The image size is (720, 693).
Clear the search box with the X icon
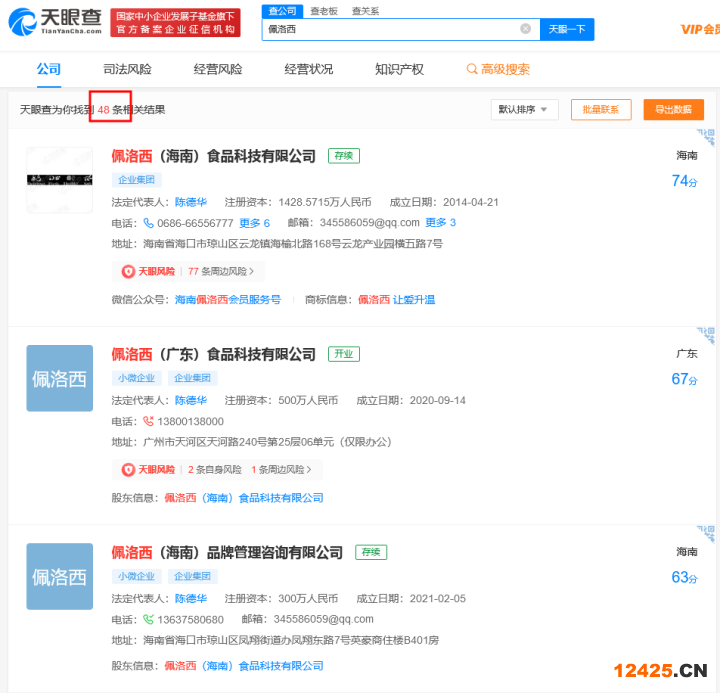[525, 29]
